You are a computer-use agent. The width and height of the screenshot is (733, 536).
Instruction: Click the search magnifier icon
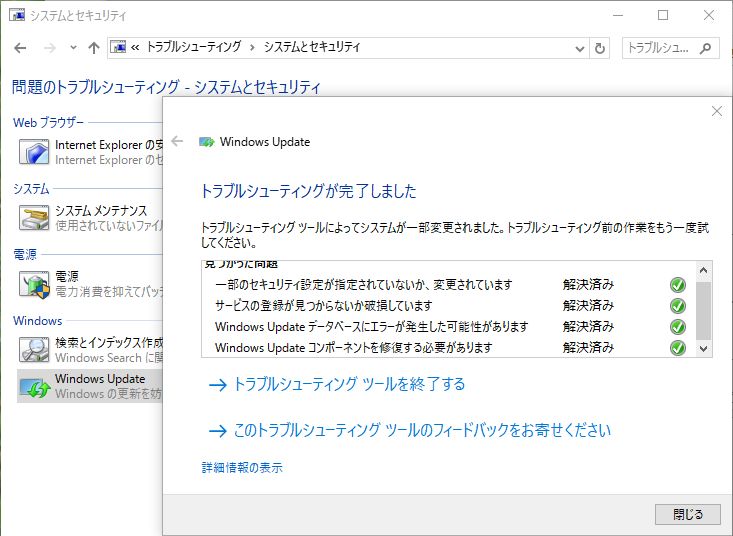[x=705, y=48]
